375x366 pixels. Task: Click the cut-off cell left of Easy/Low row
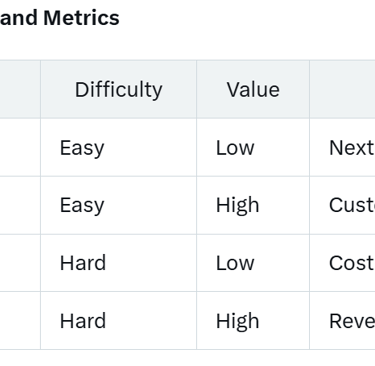(20, 147)
